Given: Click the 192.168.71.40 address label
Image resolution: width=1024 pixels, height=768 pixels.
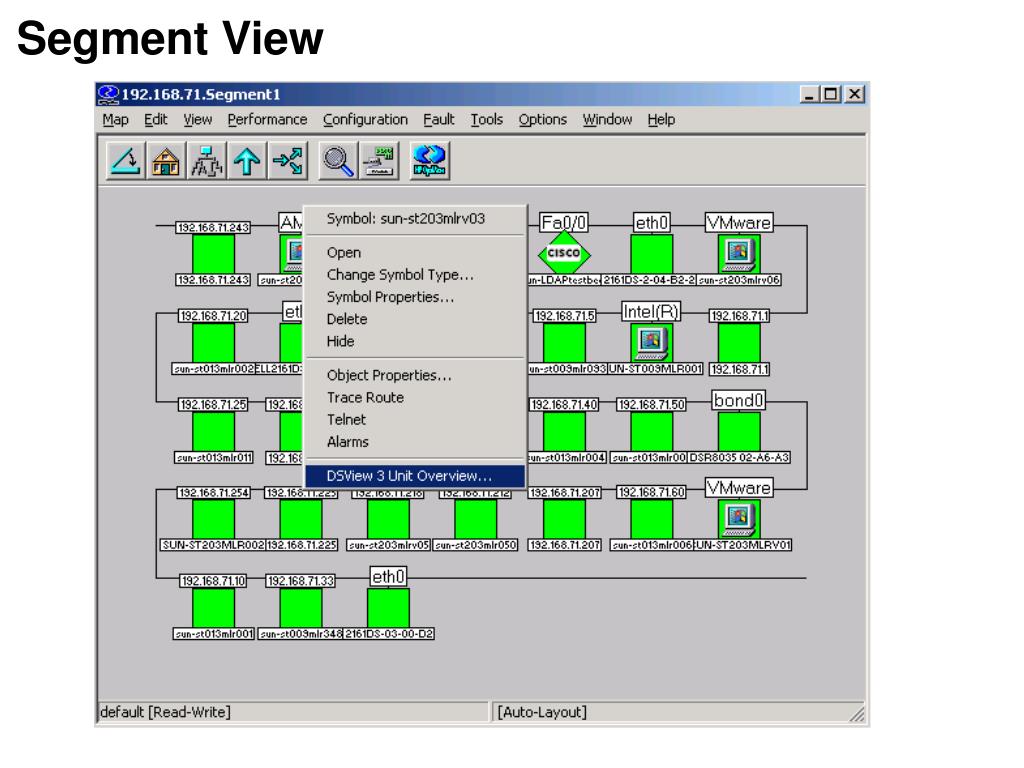Looking at the screenshot, I should (564, 405).
